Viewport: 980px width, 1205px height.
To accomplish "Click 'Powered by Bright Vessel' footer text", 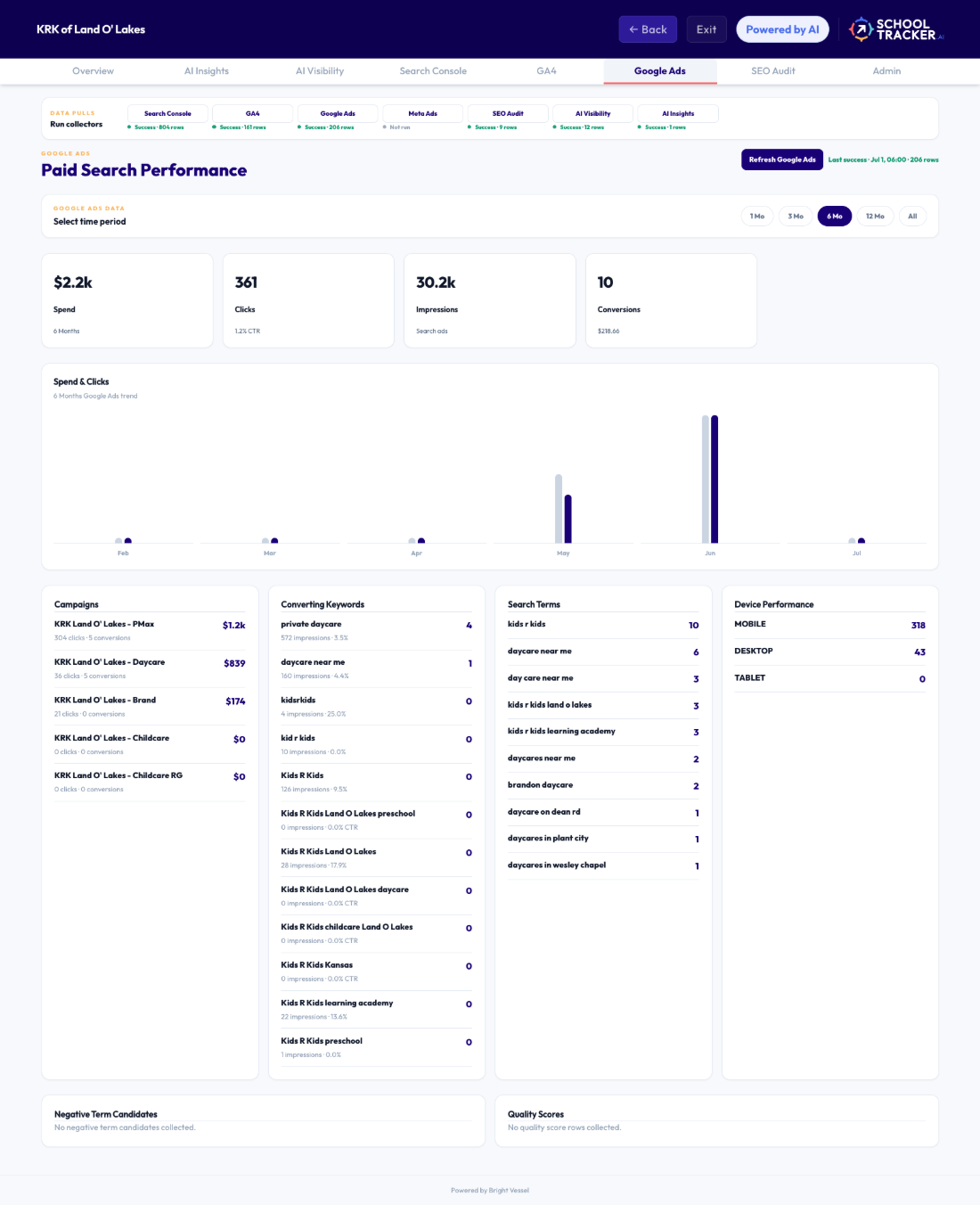I will 490,1190.
